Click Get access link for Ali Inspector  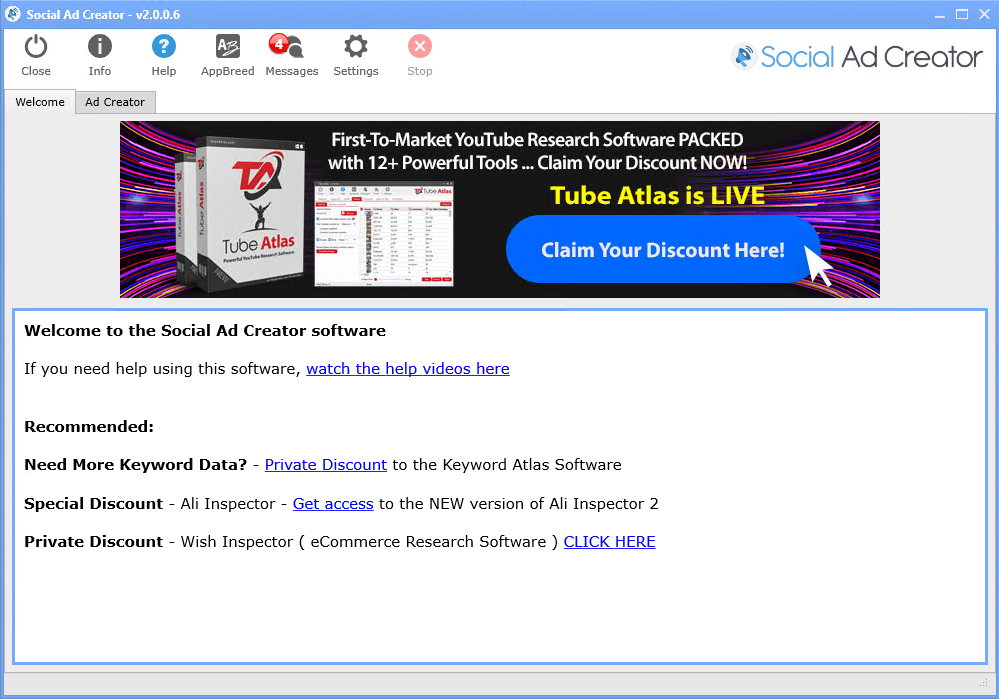pos(333,504)
